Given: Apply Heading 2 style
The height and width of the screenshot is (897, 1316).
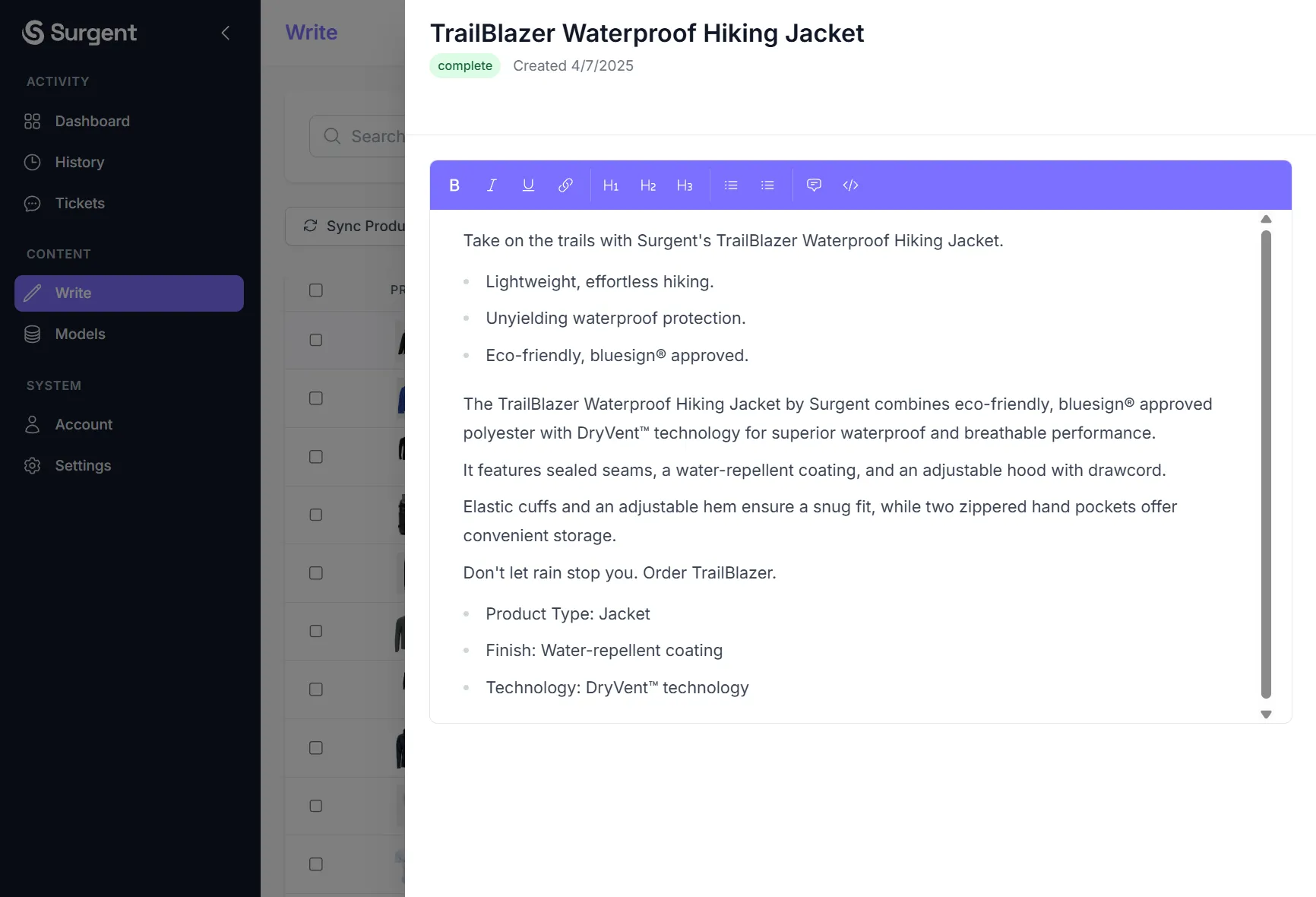Looking at the screenshot, I should click(648, 185).
